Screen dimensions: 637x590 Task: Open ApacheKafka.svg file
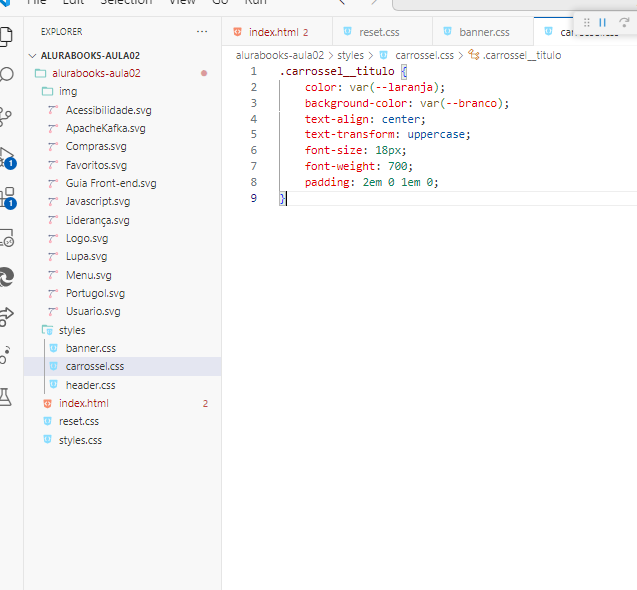click(x=122, y=128)
